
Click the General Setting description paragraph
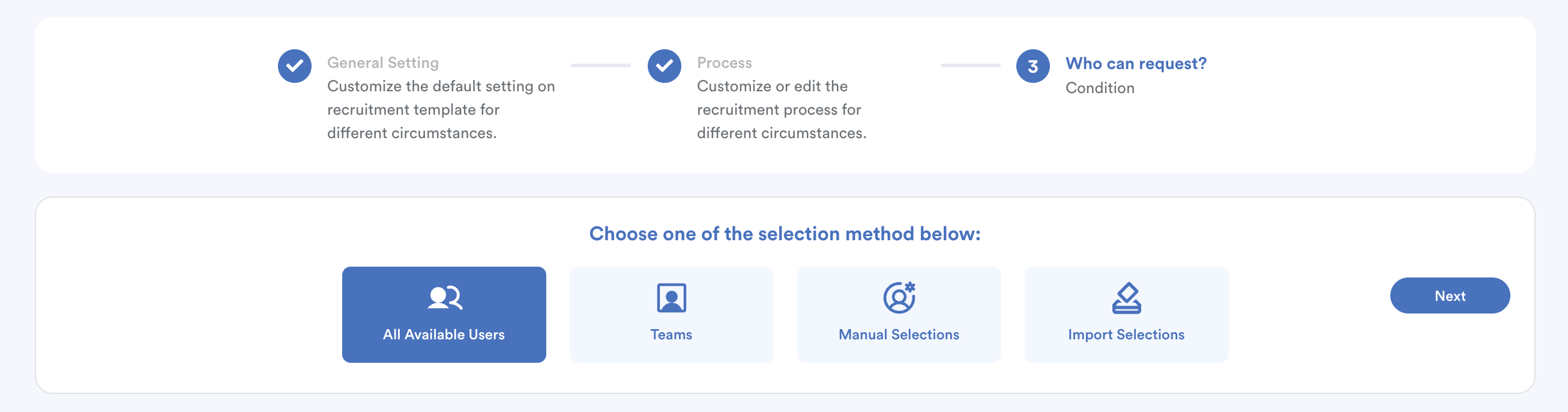(x=441, y=109)
